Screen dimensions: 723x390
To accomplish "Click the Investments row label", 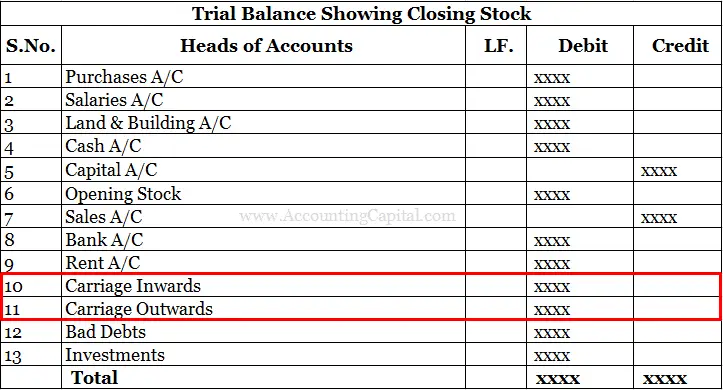I will (115, 355).
